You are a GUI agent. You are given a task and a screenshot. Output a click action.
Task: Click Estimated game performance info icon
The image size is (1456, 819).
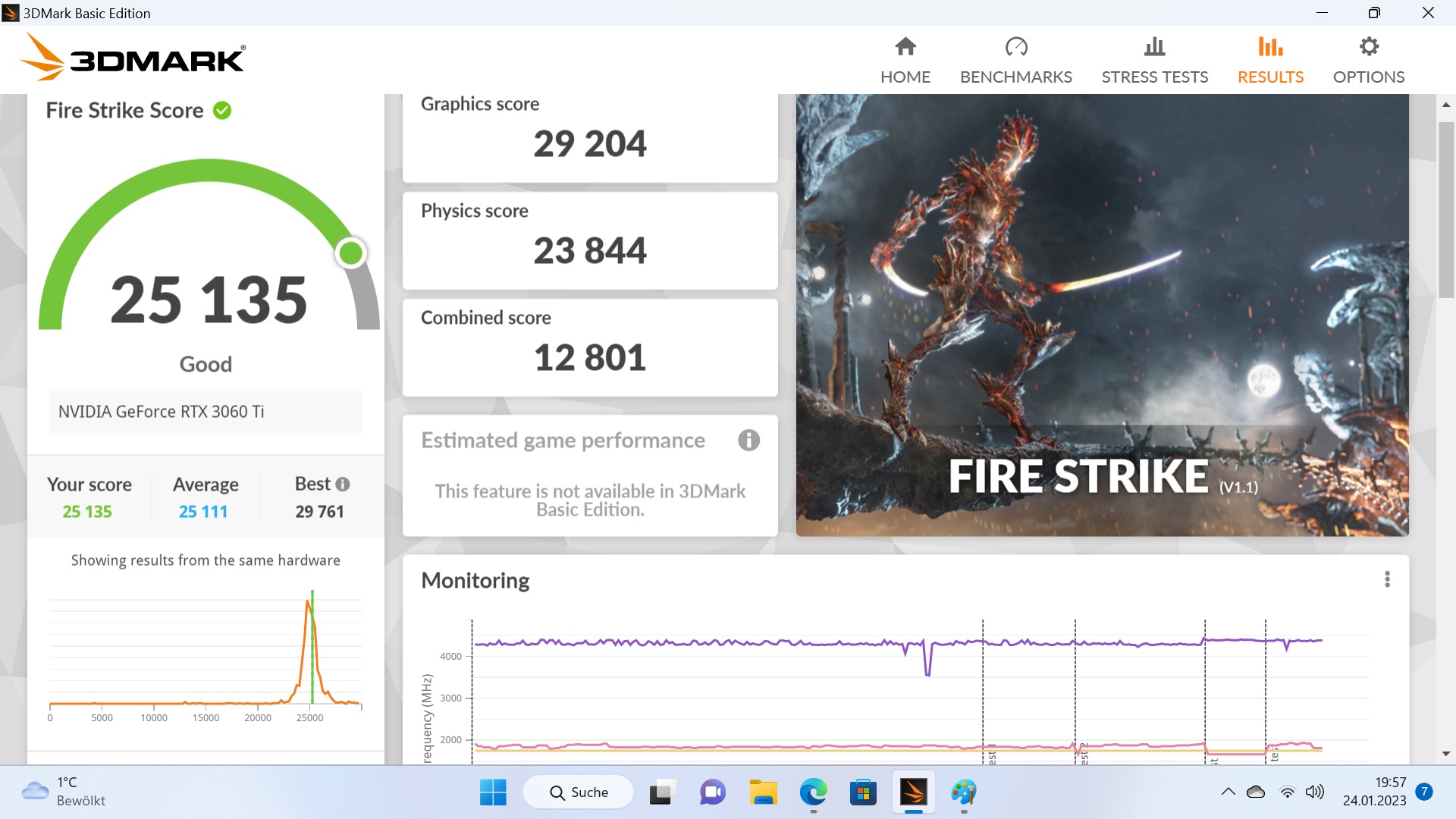(748, 441)
